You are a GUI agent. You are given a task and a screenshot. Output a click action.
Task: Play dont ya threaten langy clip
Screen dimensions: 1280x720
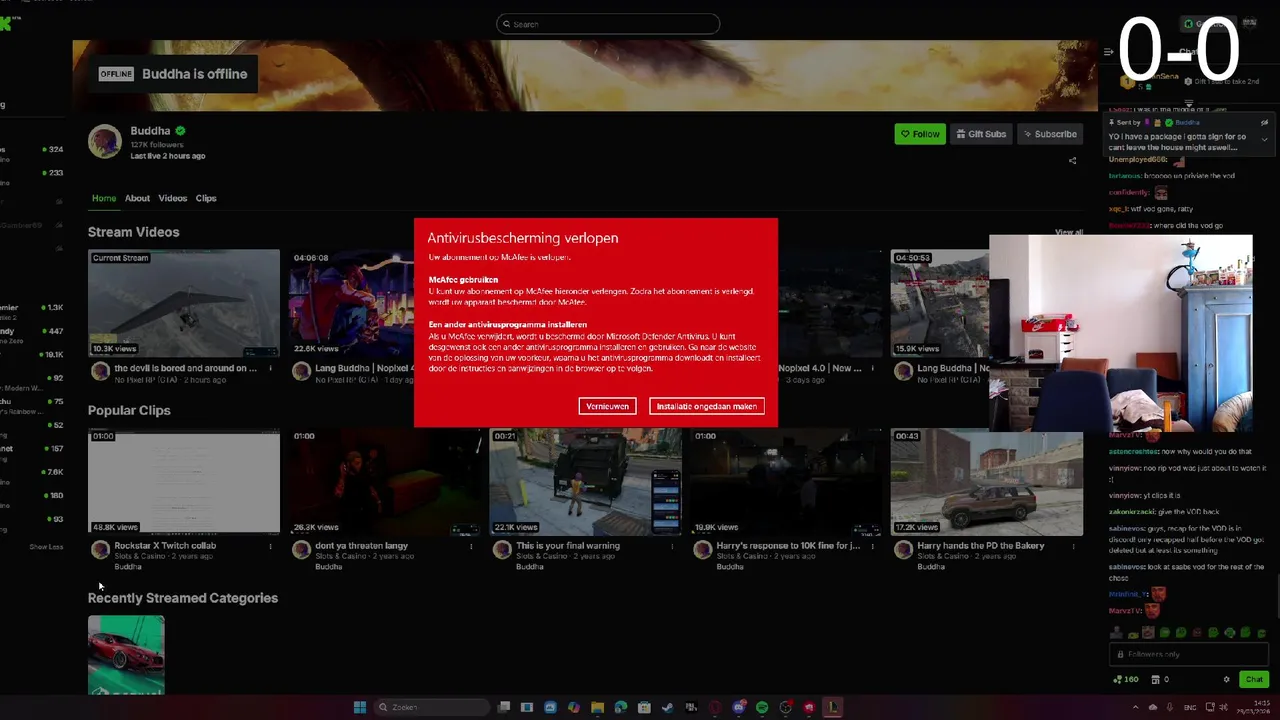click(x=385, y=482)
